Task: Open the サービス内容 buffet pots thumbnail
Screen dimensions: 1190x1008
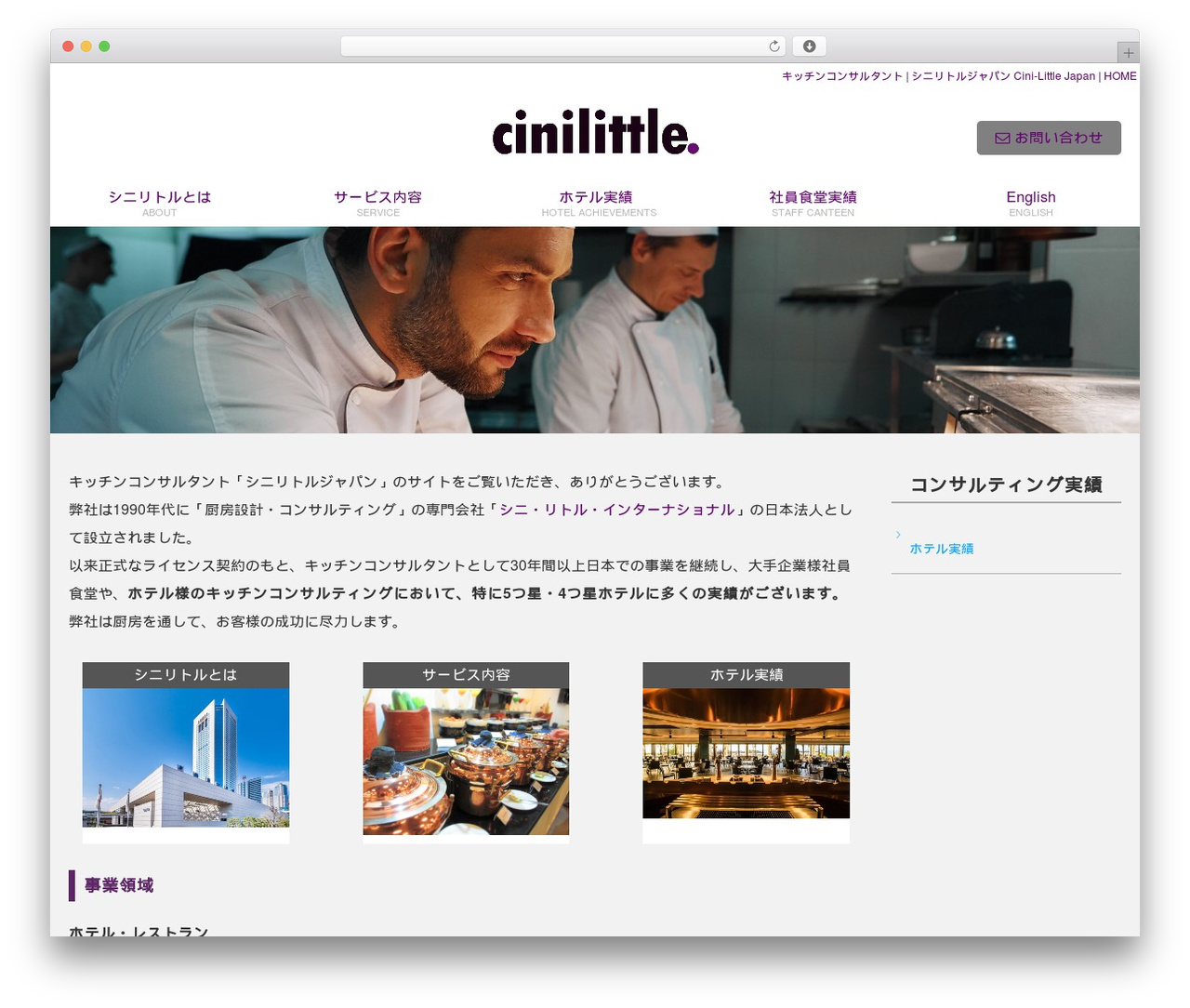Action: coord(466,762)
